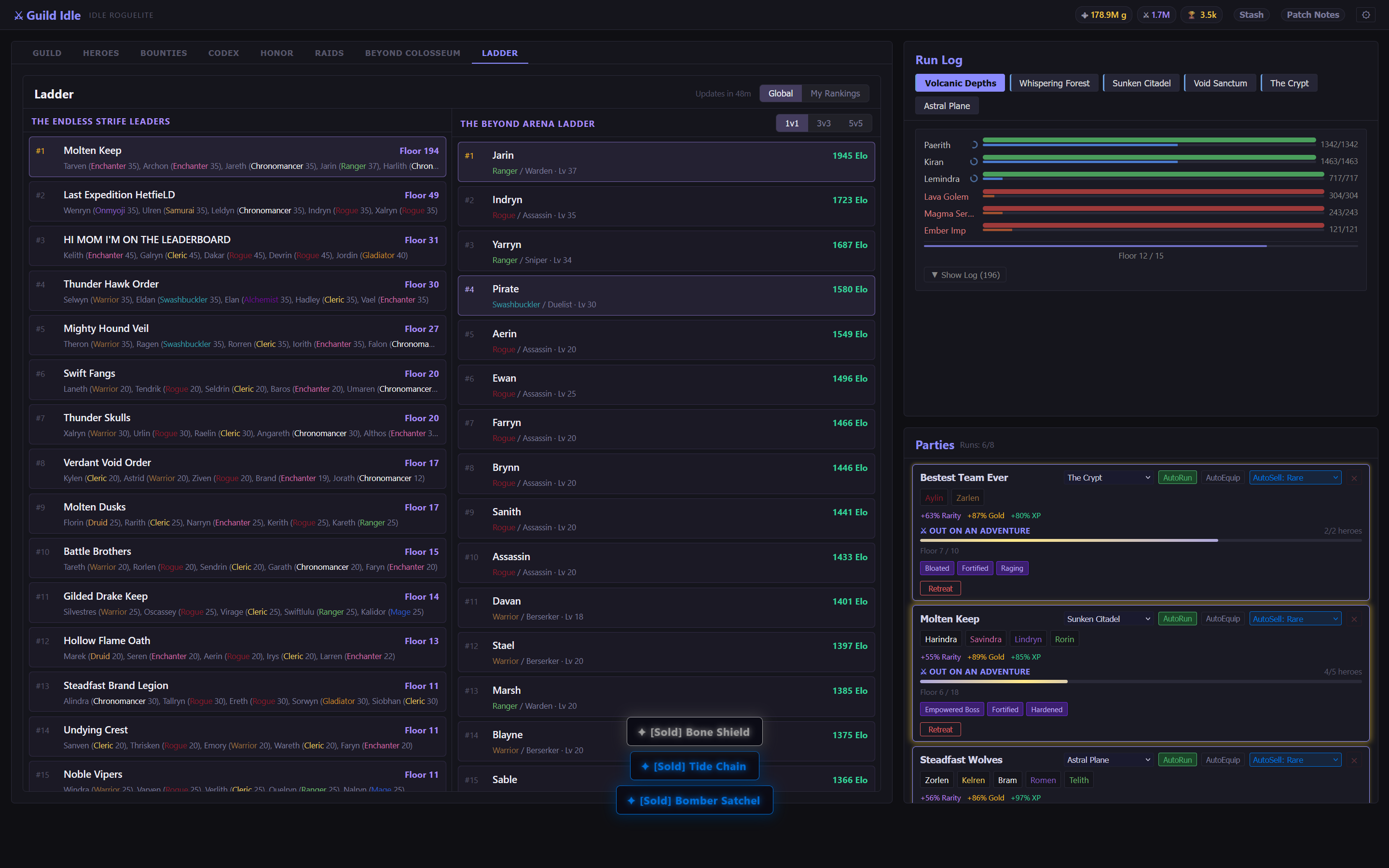
Task: Click swords icon in Bestest Team Ever adventure status
Action: (x=923, y=531)
